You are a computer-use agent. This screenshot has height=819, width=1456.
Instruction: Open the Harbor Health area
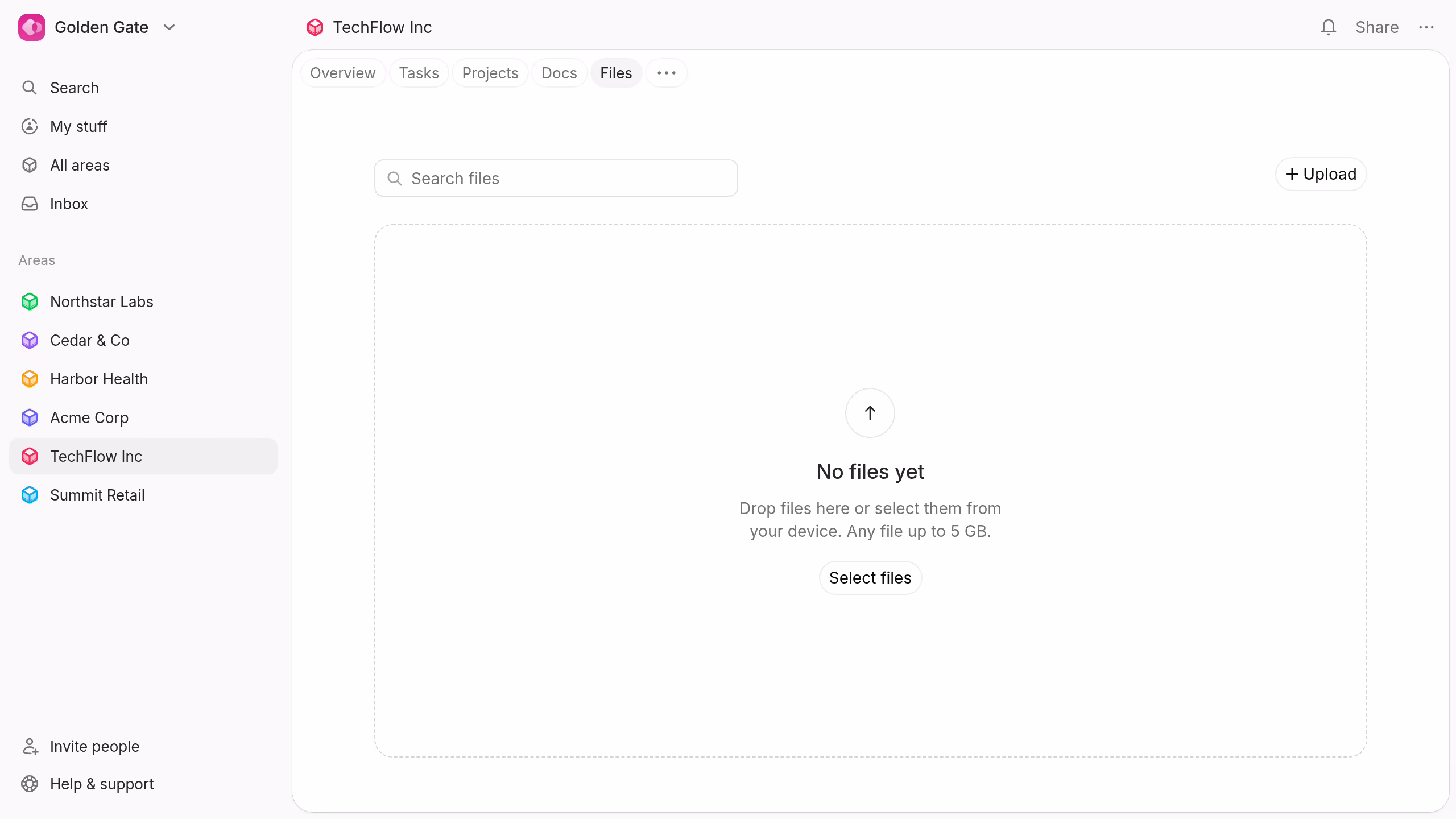click(143, 379)
